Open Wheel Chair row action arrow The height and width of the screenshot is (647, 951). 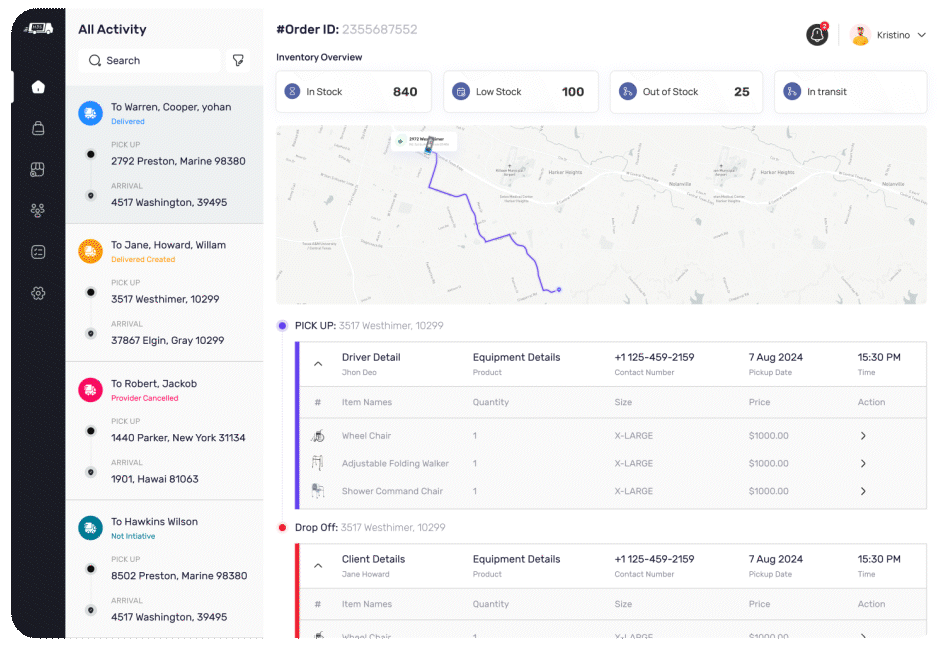tap(863, 436)
